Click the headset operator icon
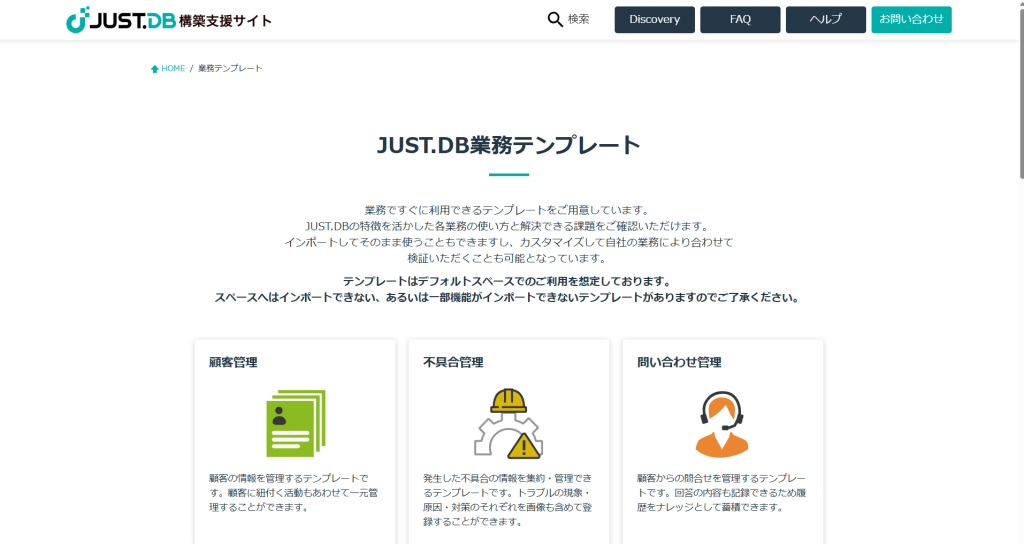This screenshot has width=1024, height=544. coord(722,424)
